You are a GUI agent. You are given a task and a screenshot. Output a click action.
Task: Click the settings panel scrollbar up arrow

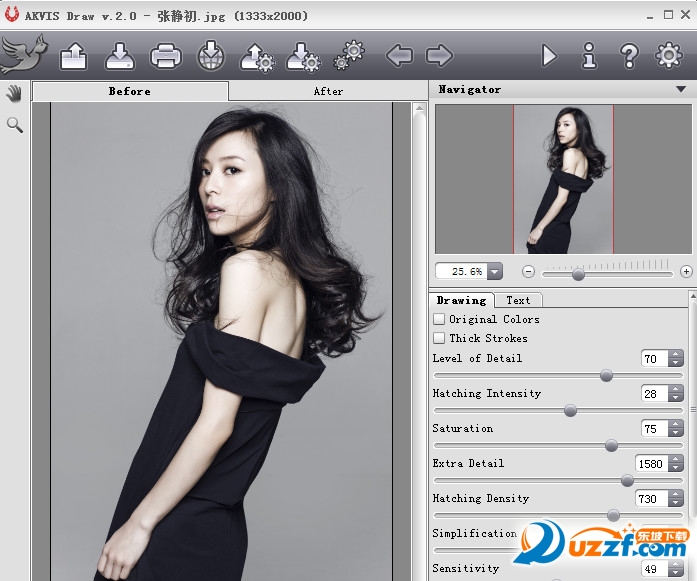click(693, 295)
